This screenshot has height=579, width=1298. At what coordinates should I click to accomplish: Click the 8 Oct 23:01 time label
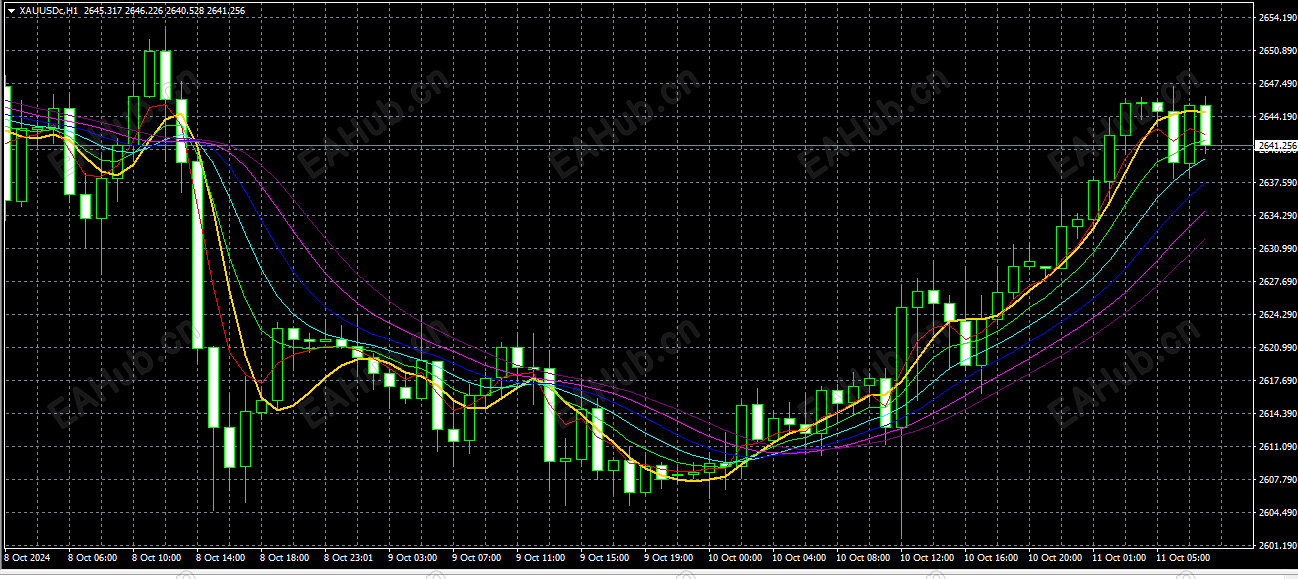coord(349,557)
